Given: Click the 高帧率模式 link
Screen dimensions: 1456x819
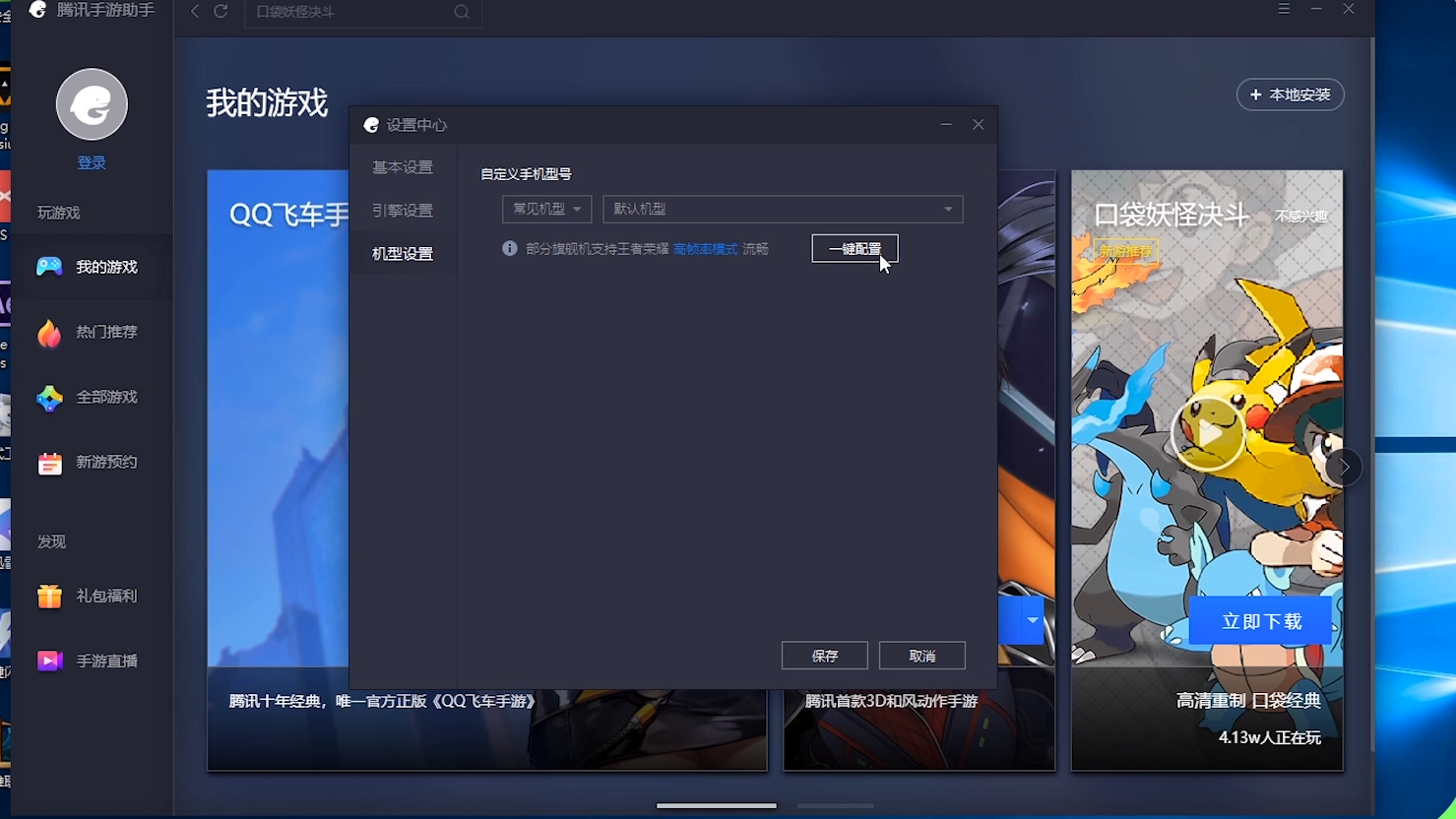Looking at the screenshot, I should point(705,249).
